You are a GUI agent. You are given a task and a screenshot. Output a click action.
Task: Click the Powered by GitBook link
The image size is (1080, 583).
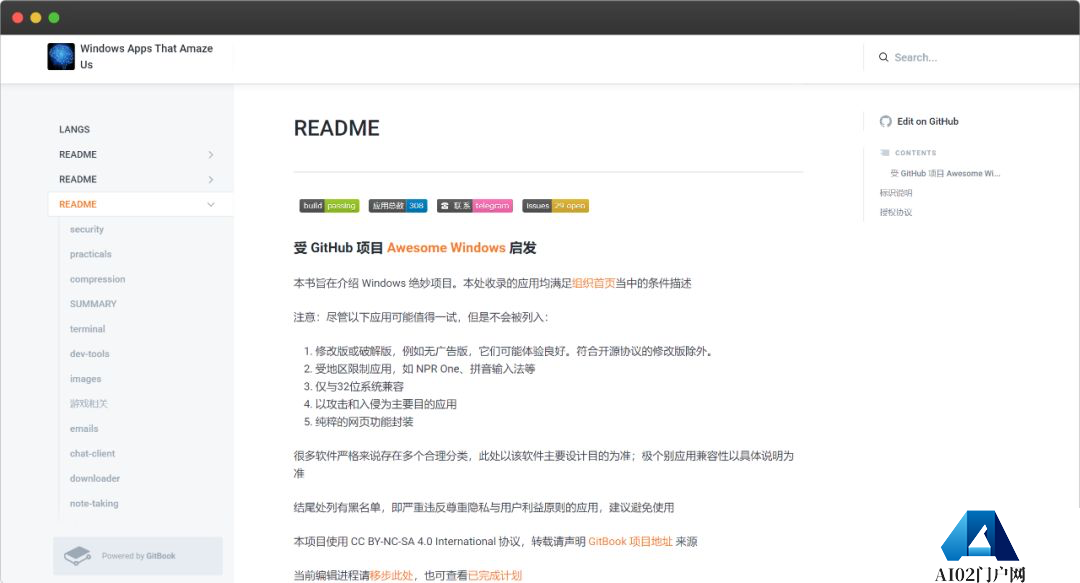point(138,555)
